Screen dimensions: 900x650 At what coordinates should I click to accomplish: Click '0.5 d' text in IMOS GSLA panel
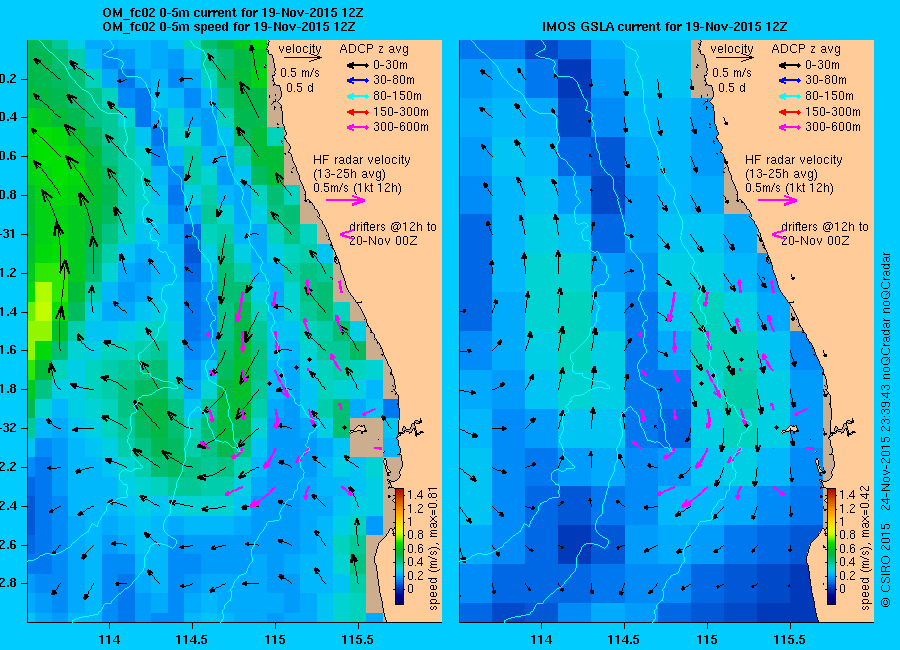(x=732, y=88)
